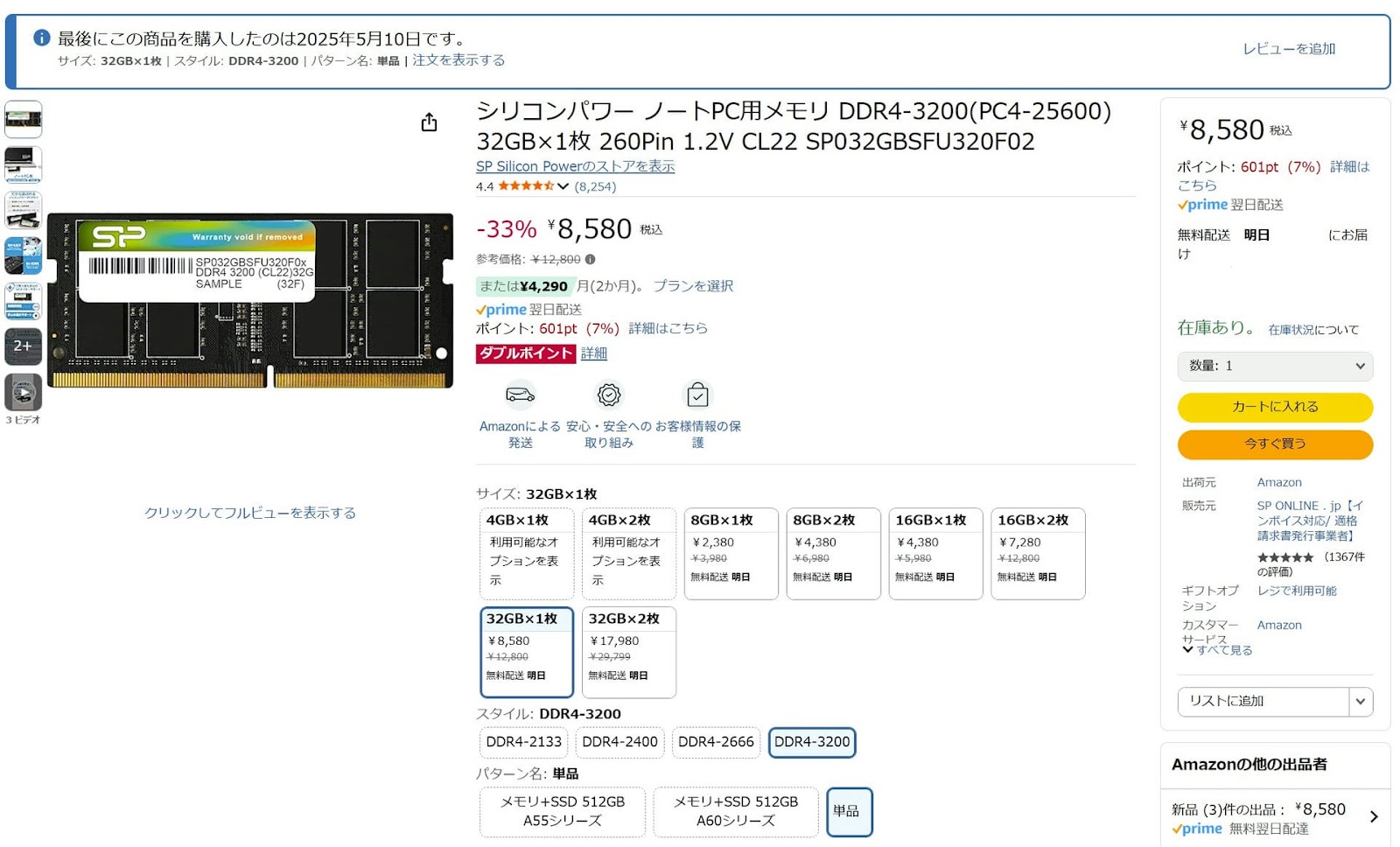Viewport: 1400px width, 847px height.
Task: Click prime logo in other sellers box
Action: (x=1197, y=829)
